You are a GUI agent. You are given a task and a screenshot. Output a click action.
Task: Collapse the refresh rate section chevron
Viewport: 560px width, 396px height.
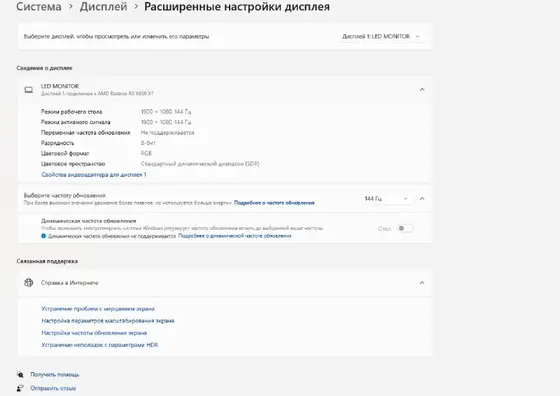[422, 199]
